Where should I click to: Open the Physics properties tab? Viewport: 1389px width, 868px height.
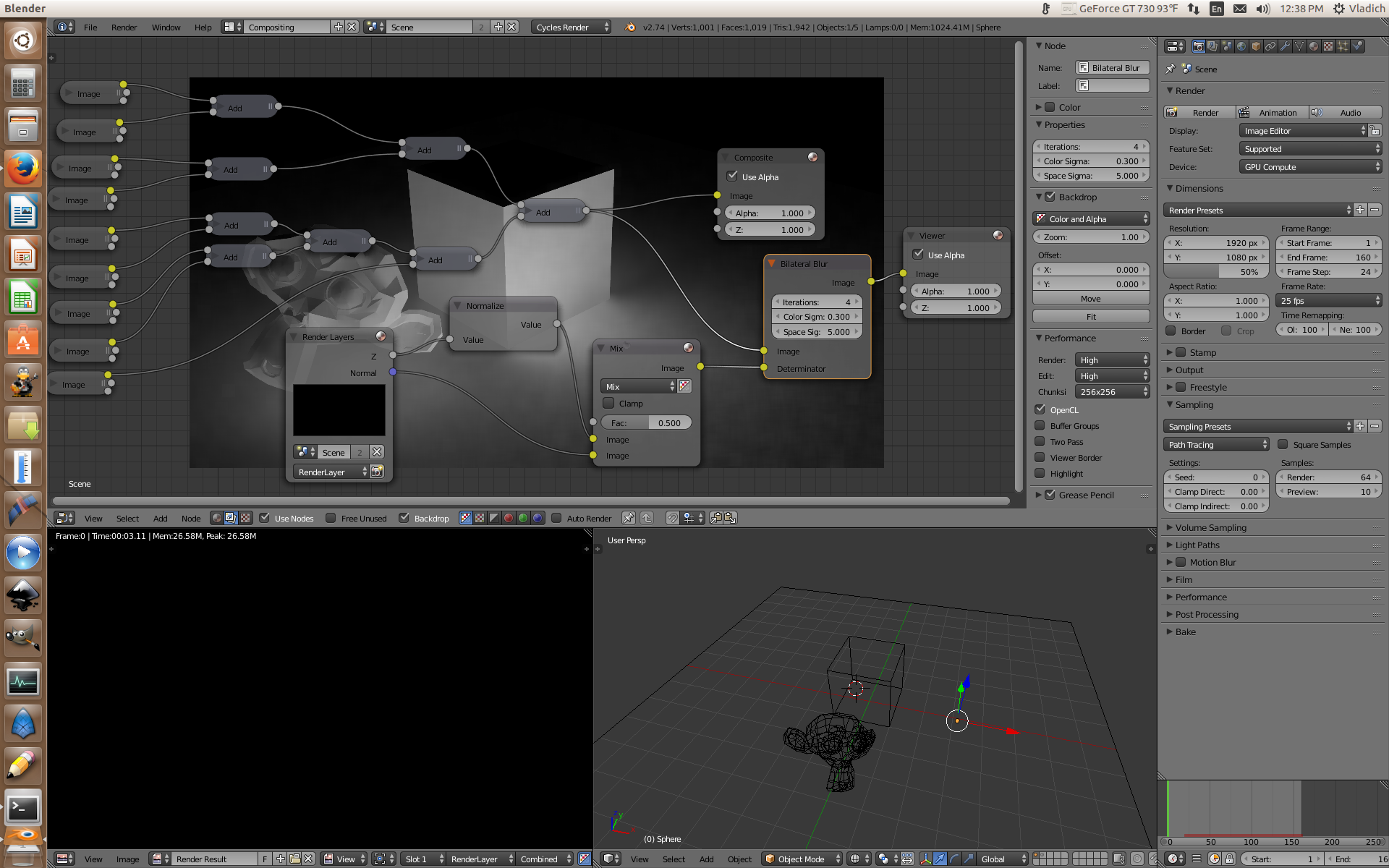(x=1358, y=46)
